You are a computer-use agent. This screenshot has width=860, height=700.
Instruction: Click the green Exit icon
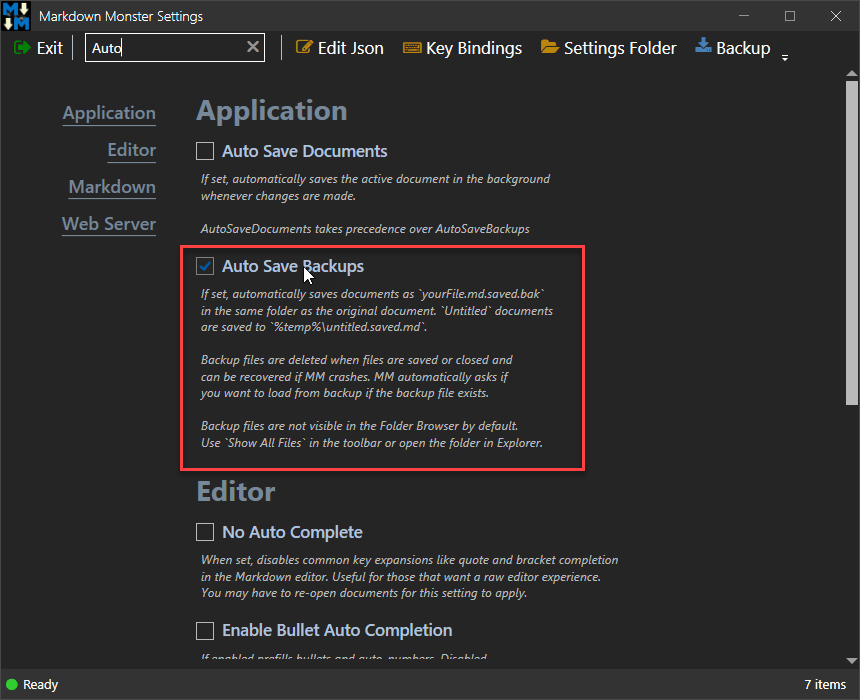tap(22, 48)
